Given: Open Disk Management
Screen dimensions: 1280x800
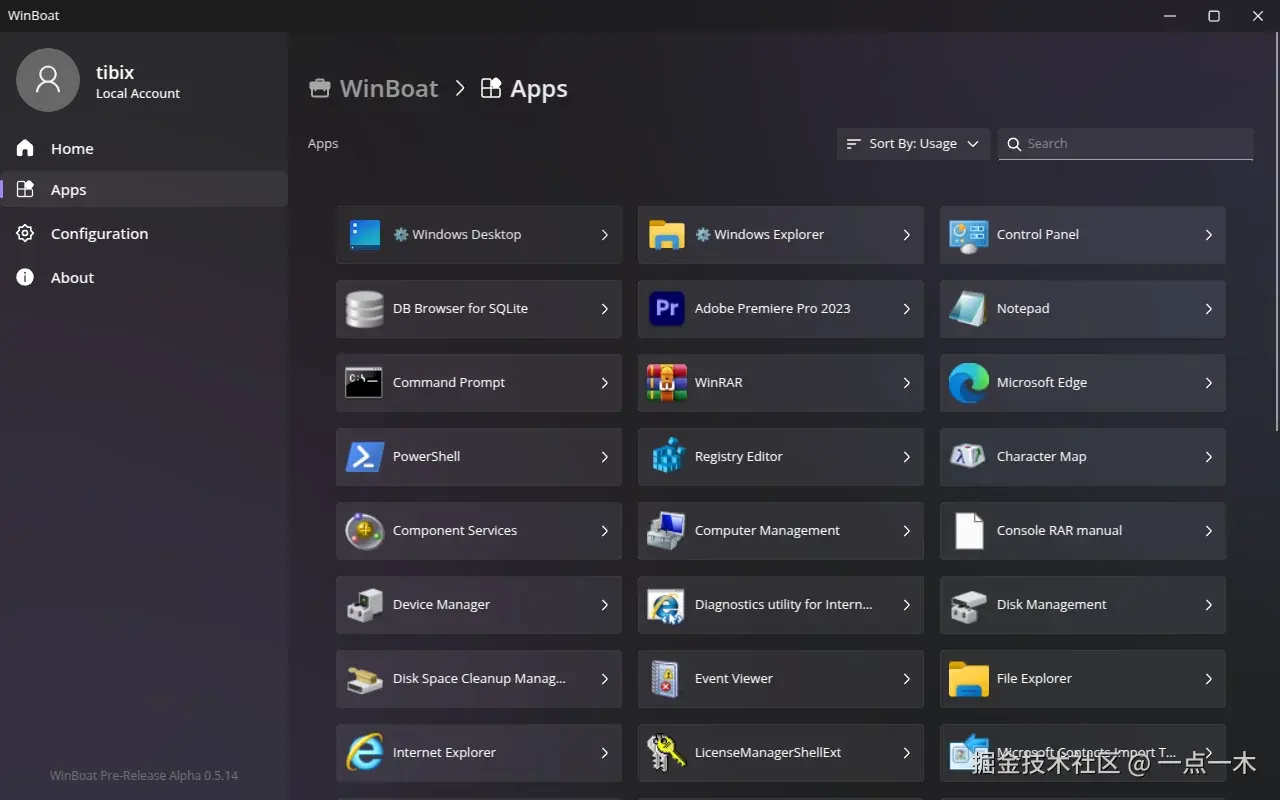Looking at the screenshot, I should pyautogui.click(x=1082, y=605).
